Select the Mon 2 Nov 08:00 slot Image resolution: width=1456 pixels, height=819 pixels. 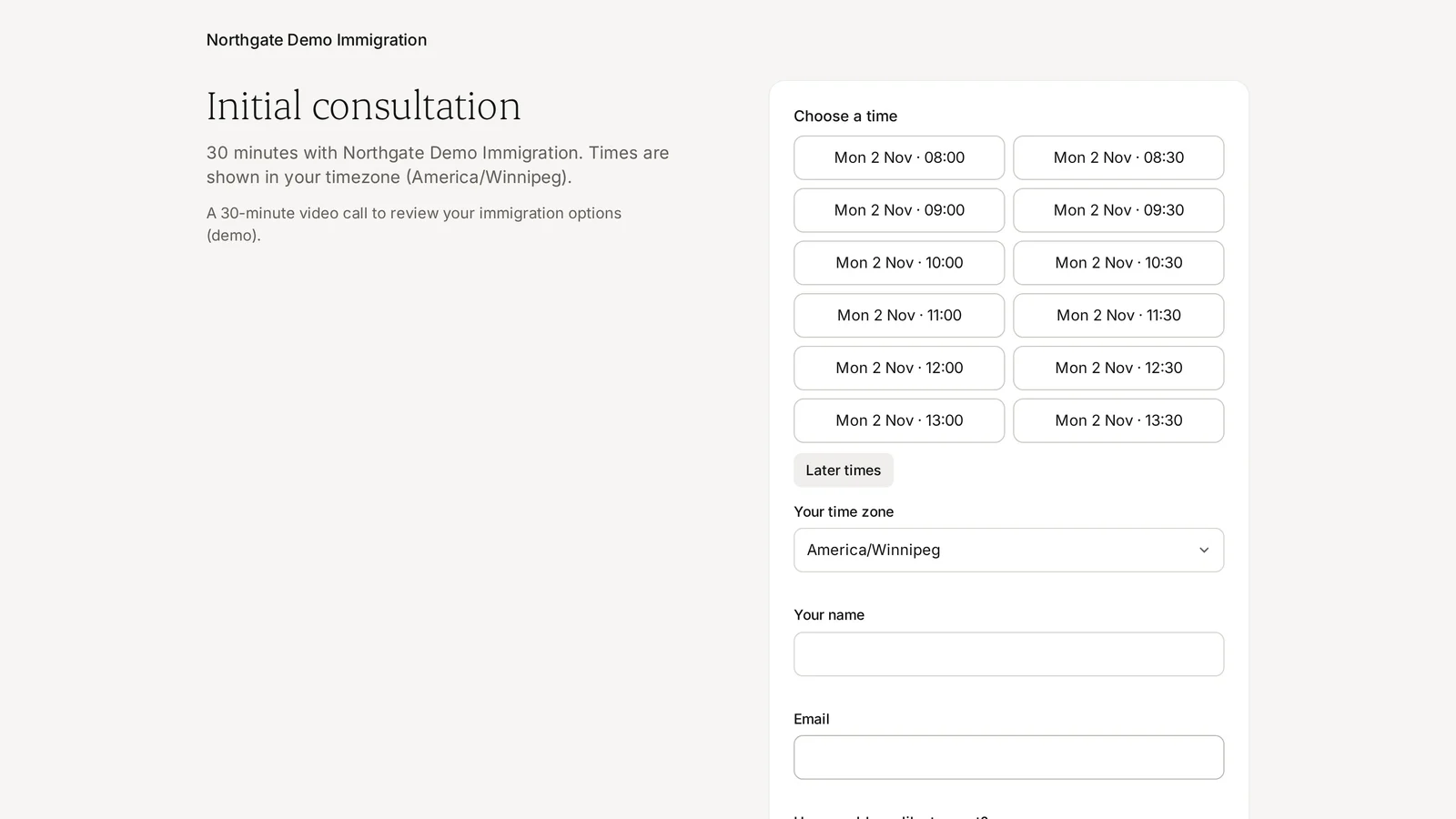pos(899,157)
